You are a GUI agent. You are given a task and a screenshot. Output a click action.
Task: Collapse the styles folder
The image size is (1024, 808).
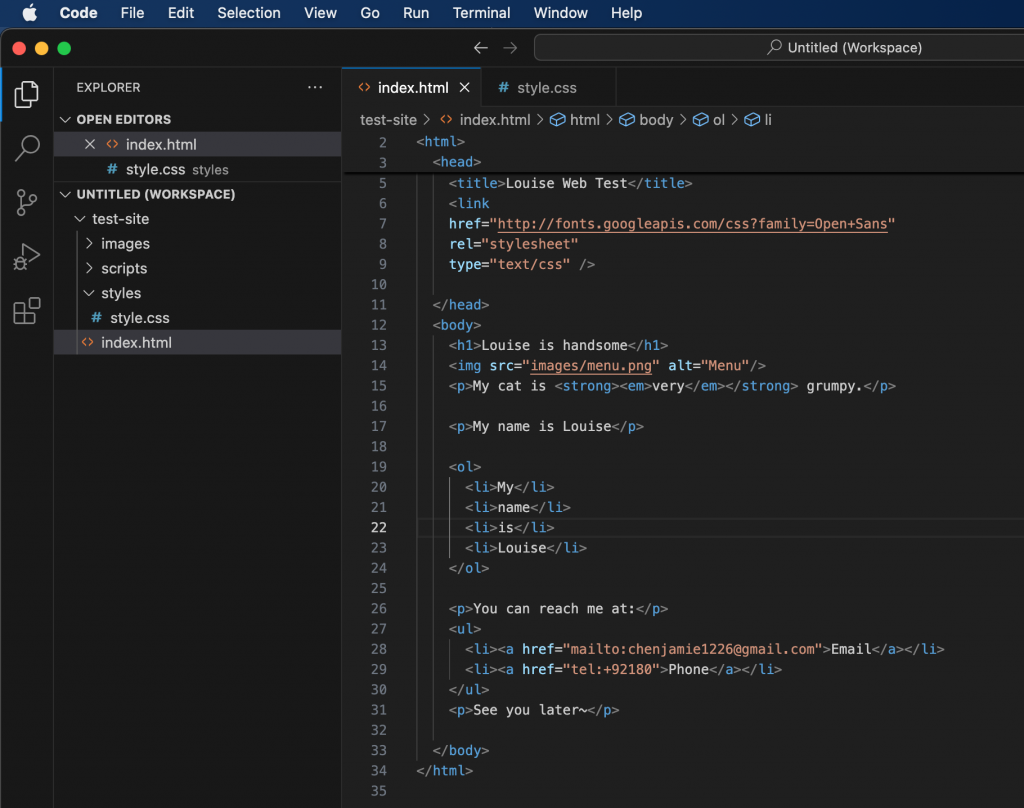point(90,293)
